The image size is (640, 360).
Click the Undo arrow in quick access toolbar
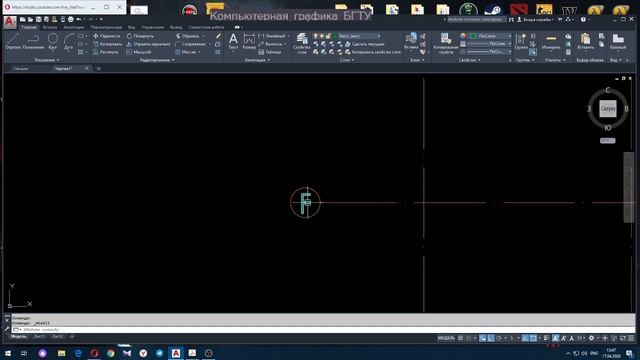(79, 19)
